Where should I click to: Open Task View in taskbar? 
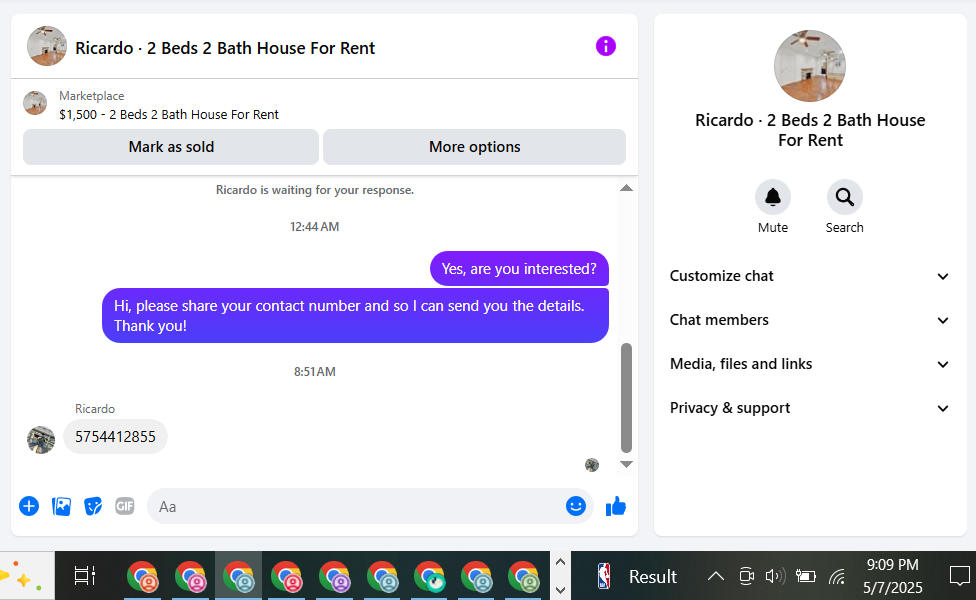pyautogui.click(x=85, y=576)
